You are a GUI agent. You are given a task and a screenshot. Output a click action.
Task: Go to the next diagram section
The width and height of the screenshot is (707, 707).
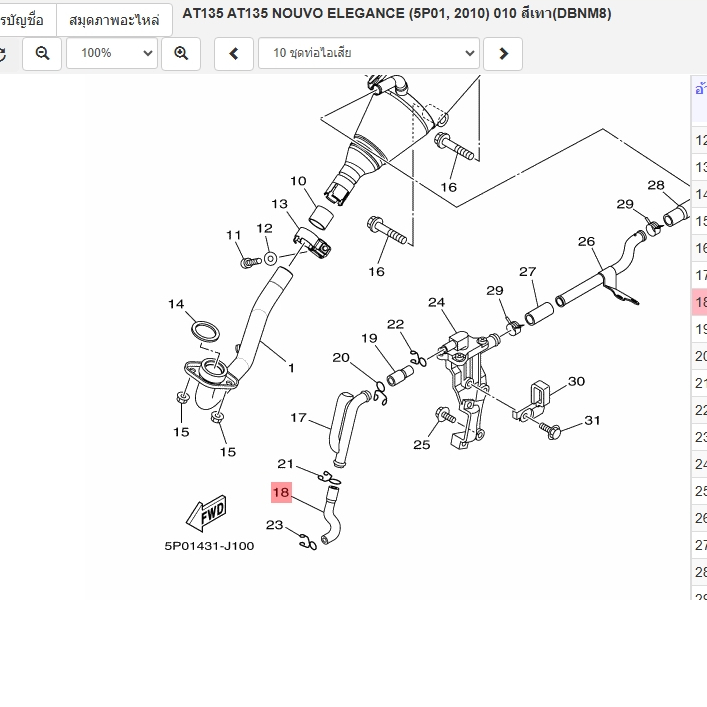[503, 53]
